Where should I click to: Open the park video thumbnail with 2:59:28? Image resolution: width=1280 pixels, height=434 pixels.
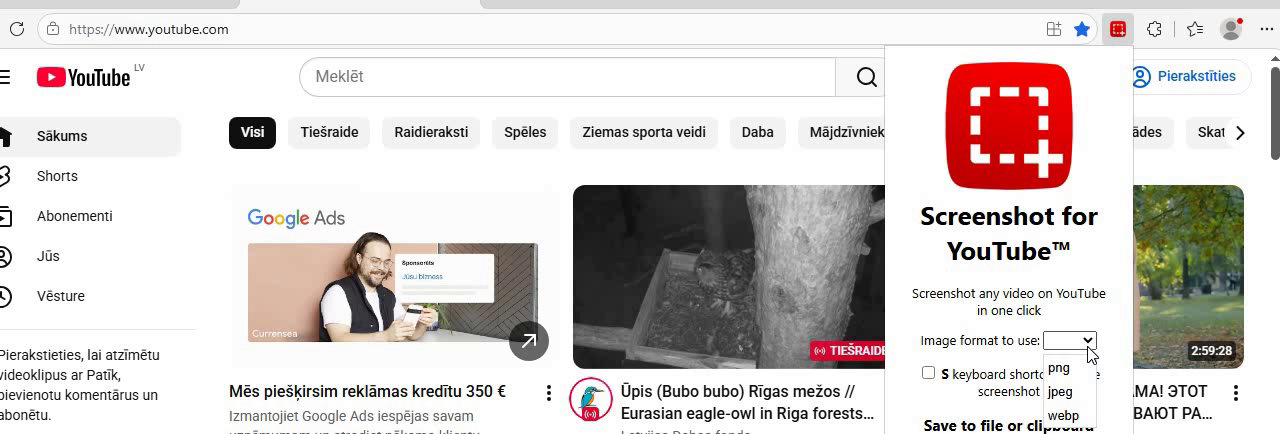click(1188, 277)
